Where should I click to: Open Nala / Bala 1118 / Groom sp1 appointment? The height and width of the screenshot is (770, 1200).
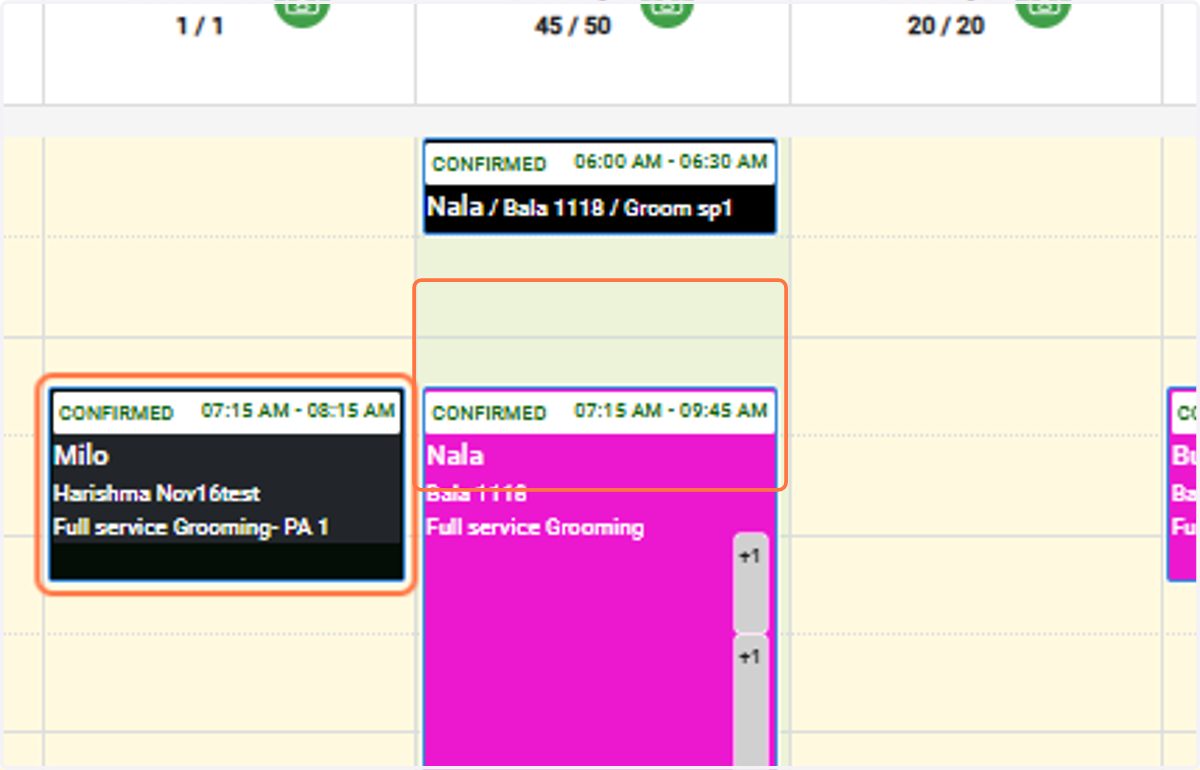(x=600, y=187)
